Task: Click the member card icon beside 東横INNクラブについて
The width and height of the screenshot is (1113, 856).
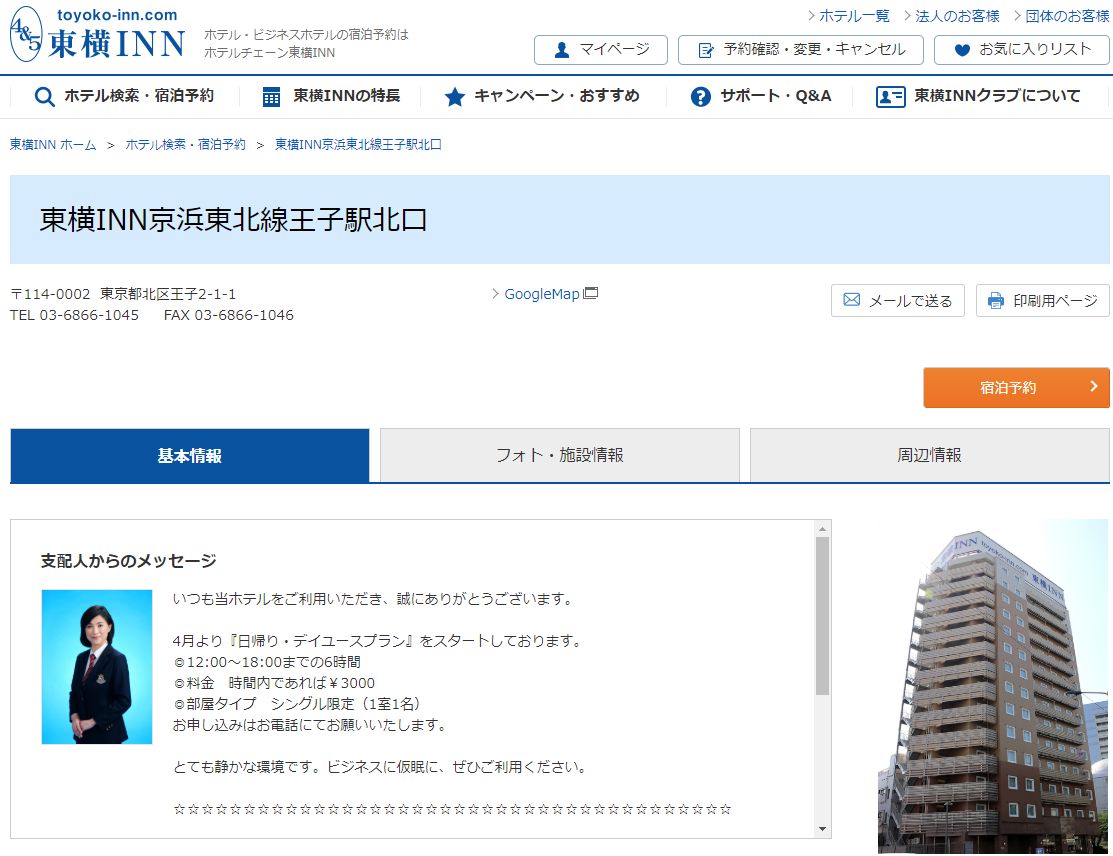Action: tap(890, 97)
